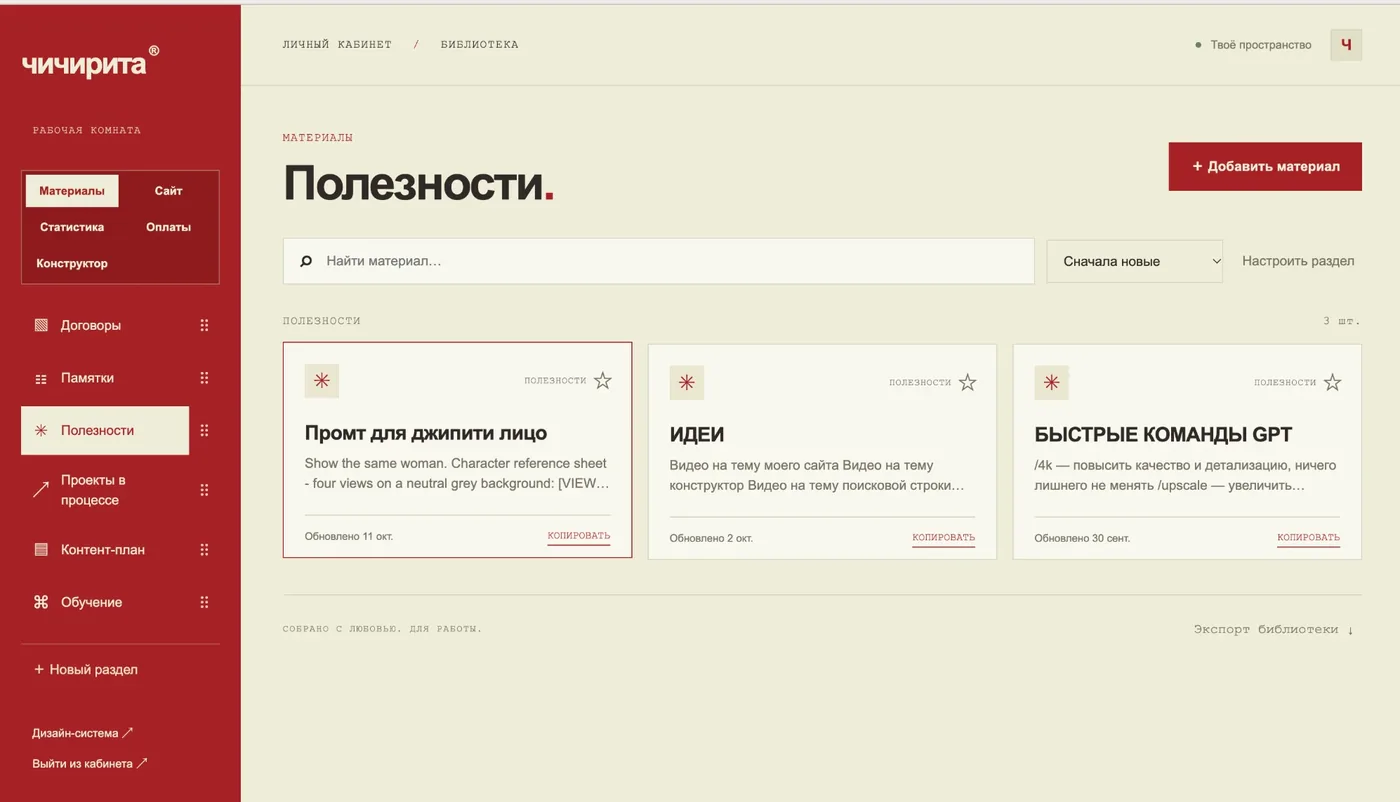The image size is (1400, 802).
Task: Click the Личный кабинет breadcrumb
Action: 337,45
